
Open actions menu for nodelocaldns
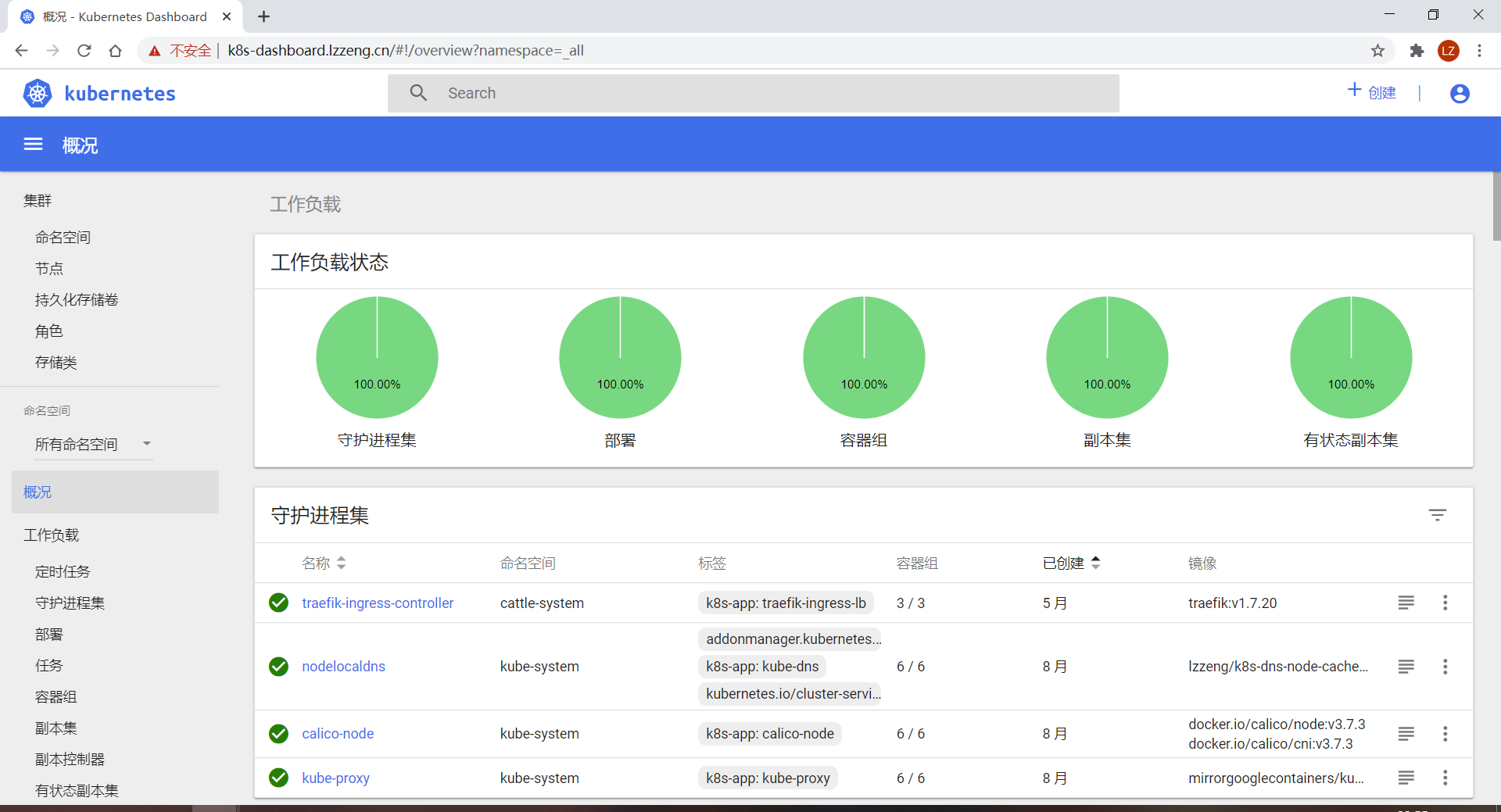[1445, 667]
